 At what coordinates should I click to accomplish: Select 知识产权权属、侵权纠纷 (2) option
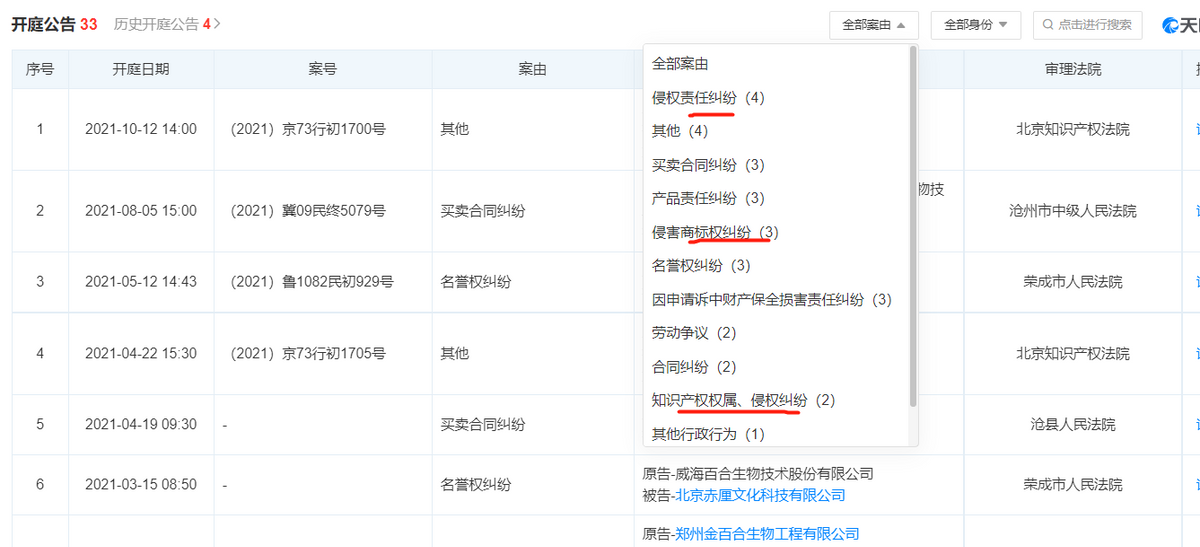click(743, 400)
